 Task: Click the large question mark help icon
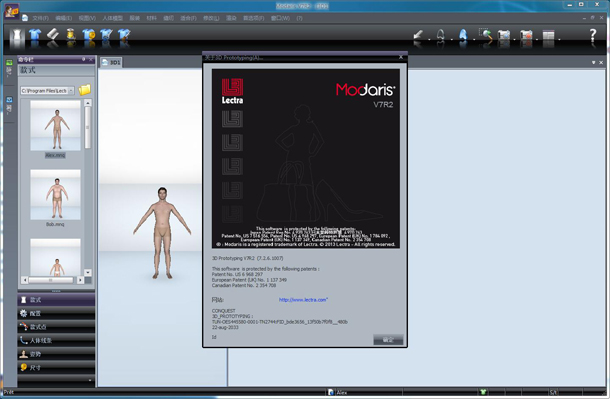[x=592, y=36]
